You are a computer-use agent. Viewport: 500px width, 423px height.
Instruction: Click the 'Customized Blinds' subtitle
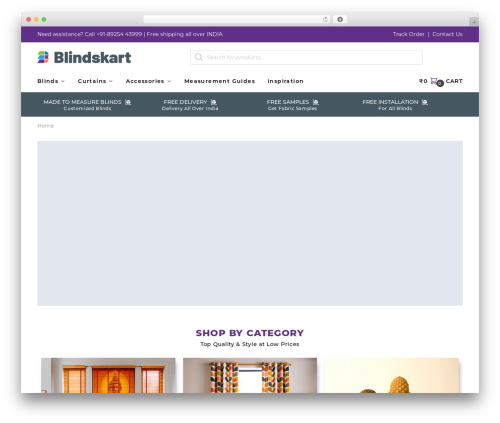[x=87, y=108]
